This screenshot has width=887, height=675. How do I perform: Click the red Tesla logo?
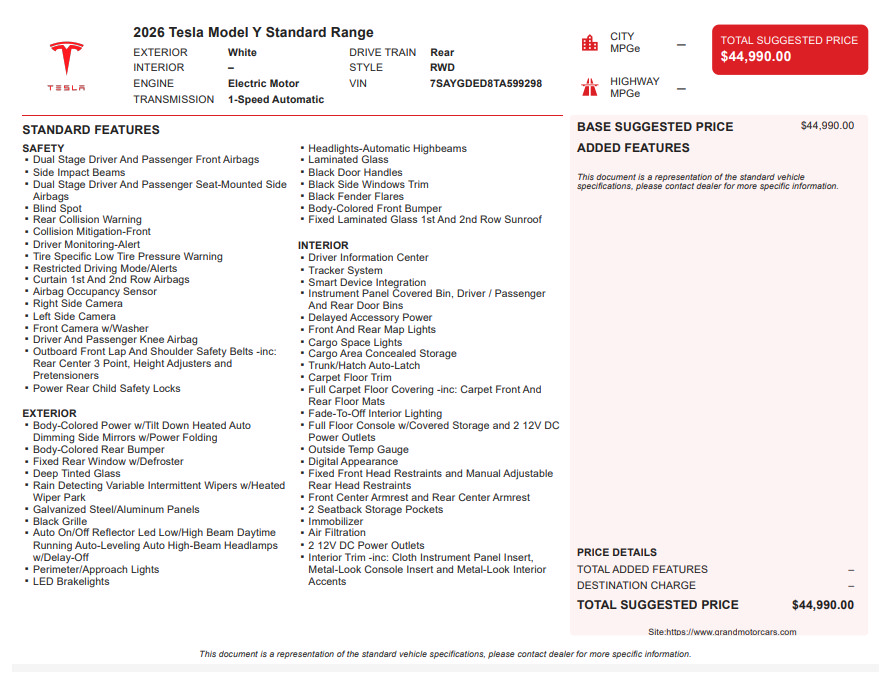pyautogui.click(x=66, y=66)
